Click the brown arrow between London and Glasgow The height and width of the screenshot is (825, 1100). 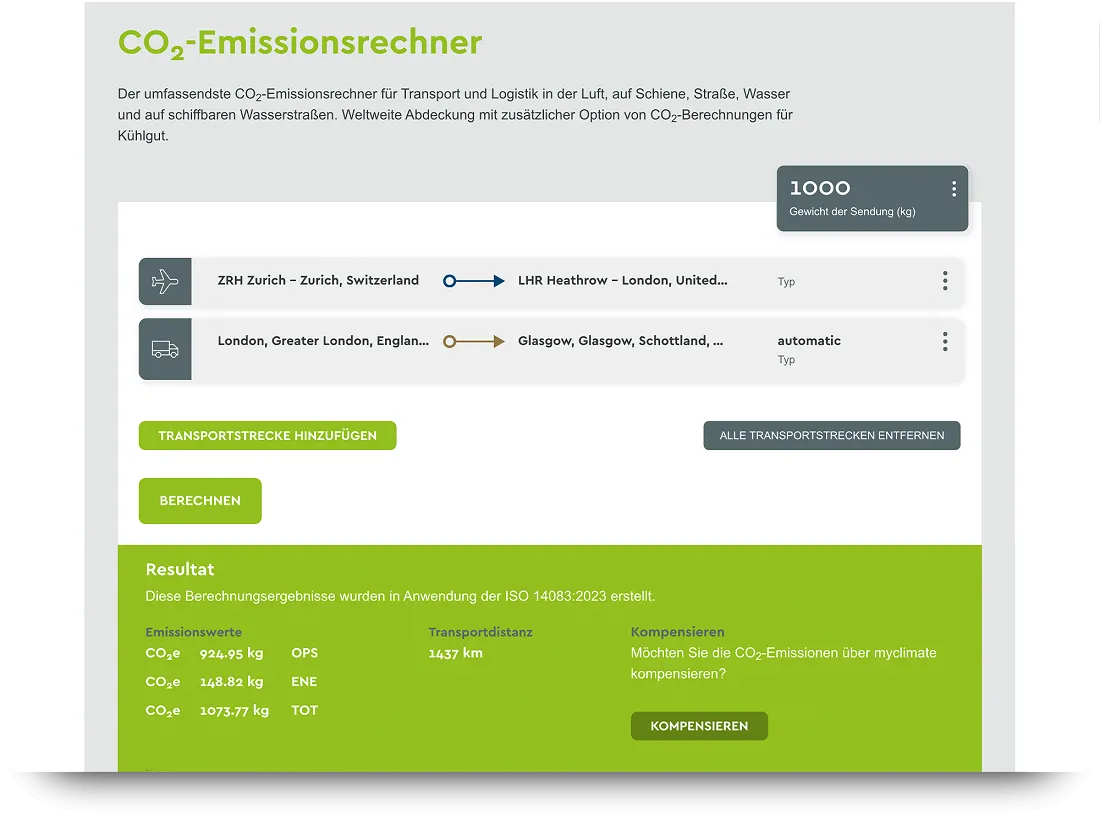(474, 342)
